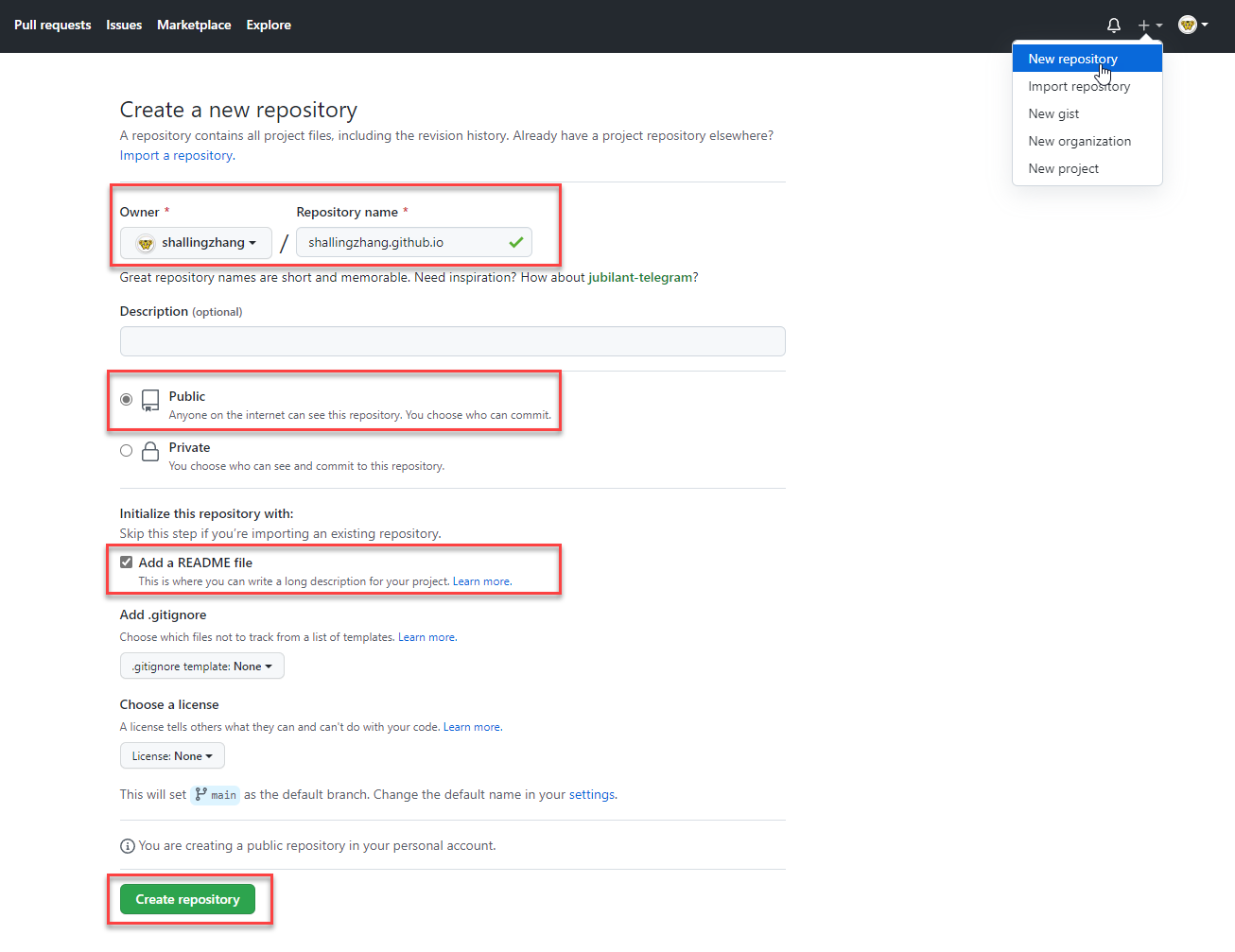Click the Initialize this repository with heading
This screenshot has width=1235, height=952.
(x=206, y=514)
